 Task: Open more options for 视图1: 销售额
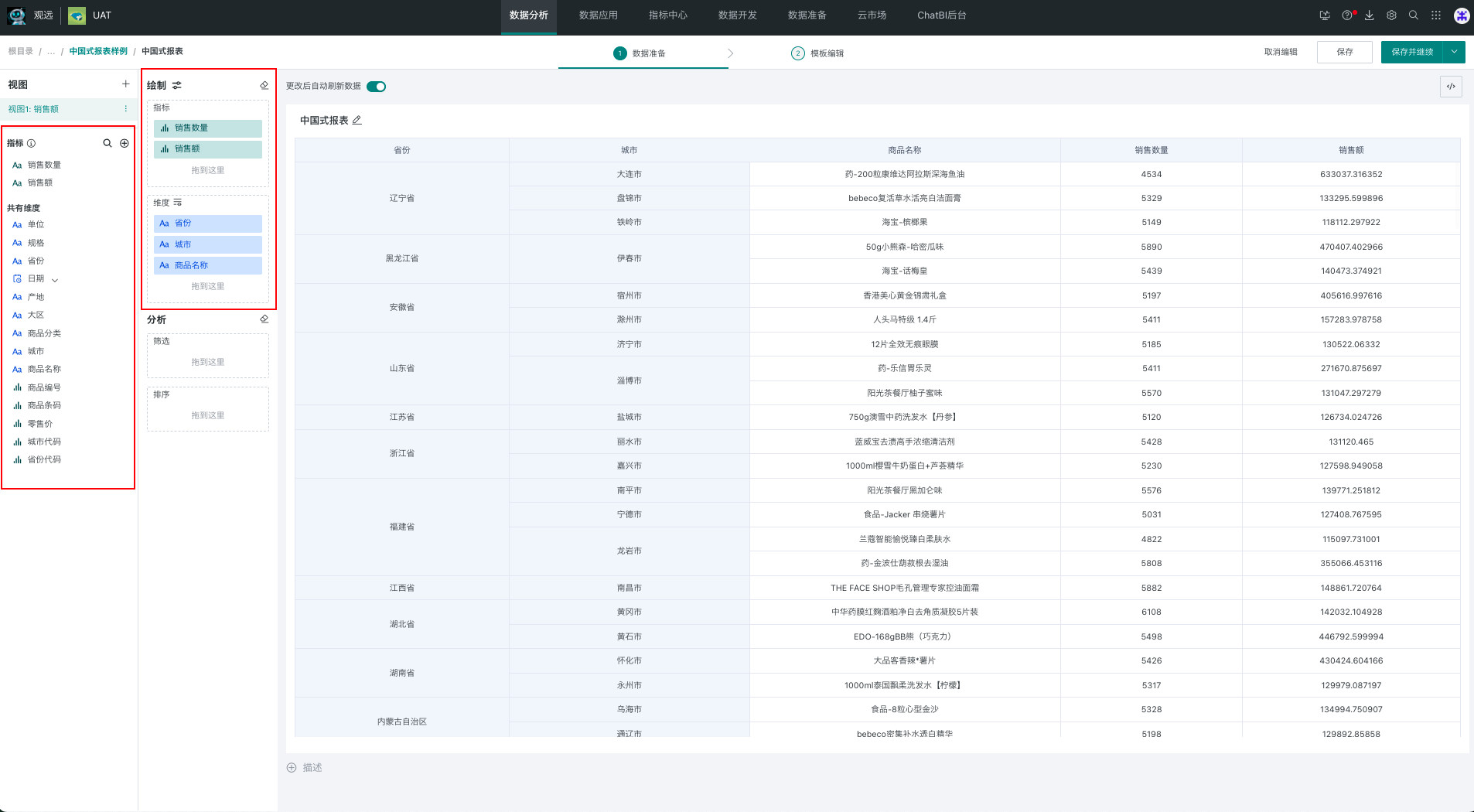(x=126, y=109)
